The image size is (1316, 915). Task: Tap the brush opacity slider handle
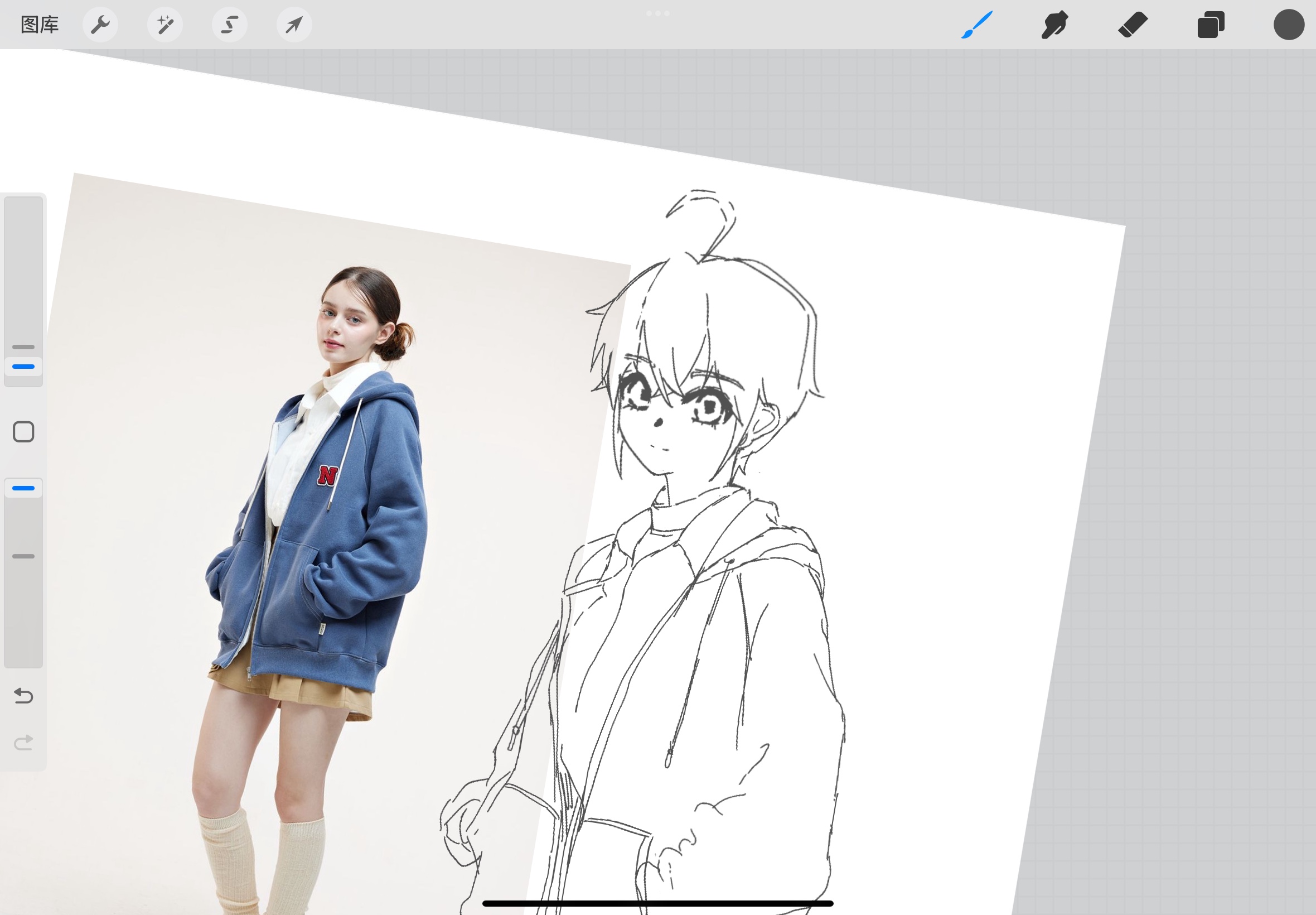(x=23, y=488)
